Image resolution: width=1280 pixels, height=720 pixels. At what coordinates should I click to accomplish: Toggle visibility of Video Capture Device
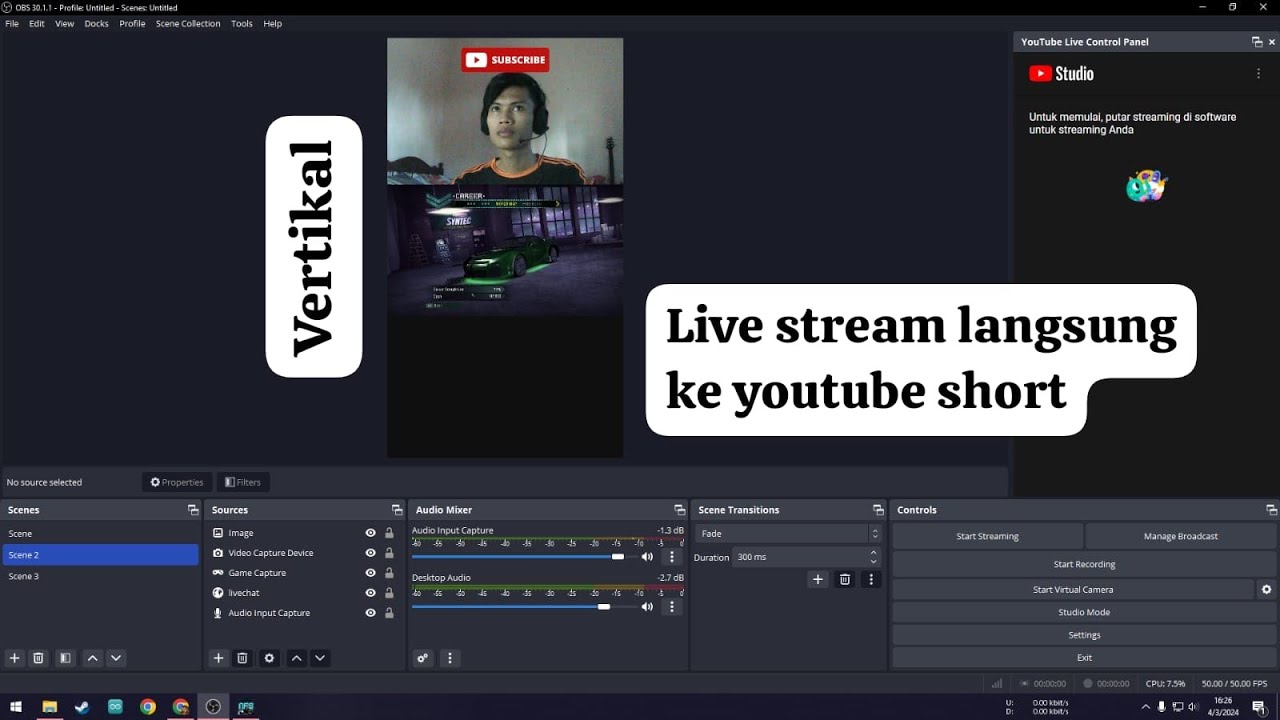click(x=371, y=553)
